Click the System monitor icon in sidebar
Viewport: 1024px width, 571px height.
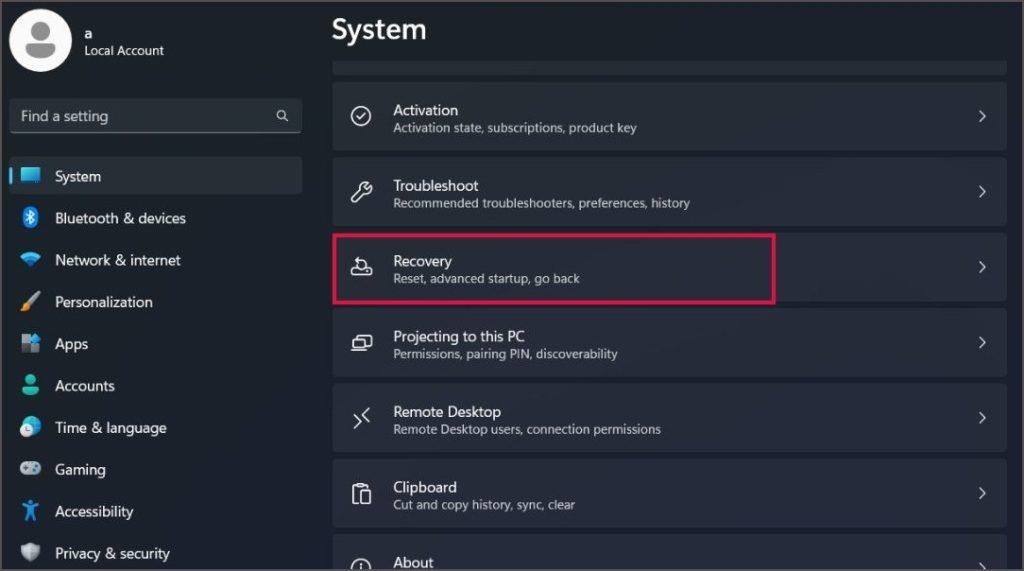click(x=31, y=175)
